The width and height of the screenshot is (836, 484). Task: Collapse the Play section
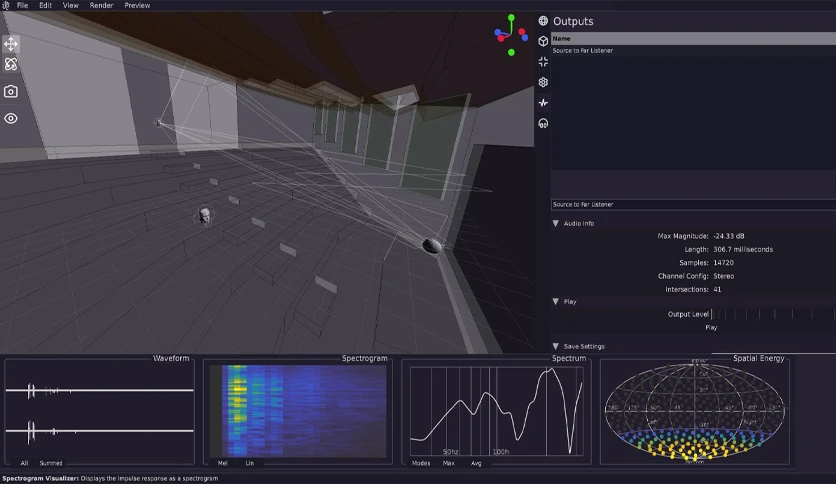click(556, 302)
